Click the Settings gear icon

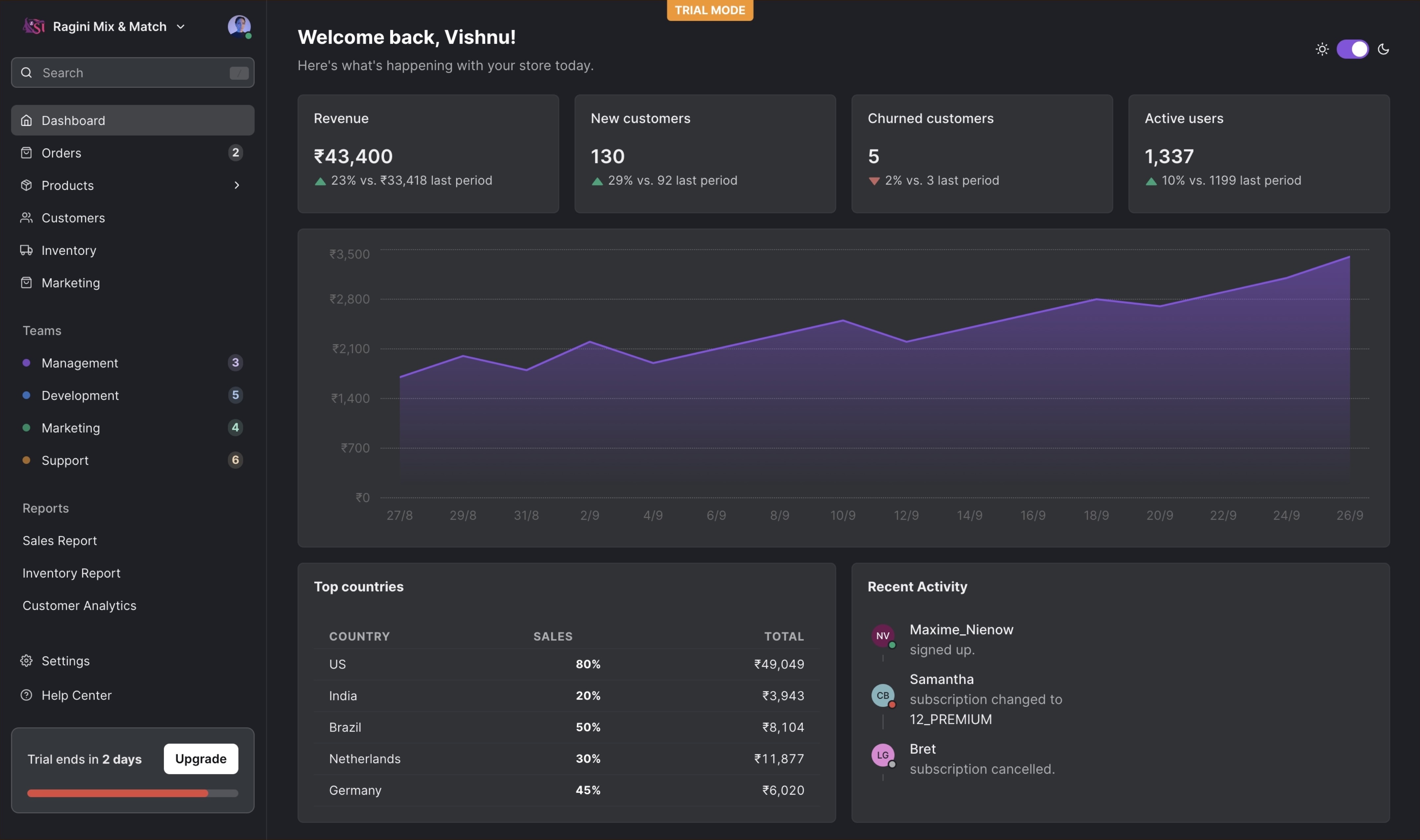pyautogui.click(x=26, y=661)
